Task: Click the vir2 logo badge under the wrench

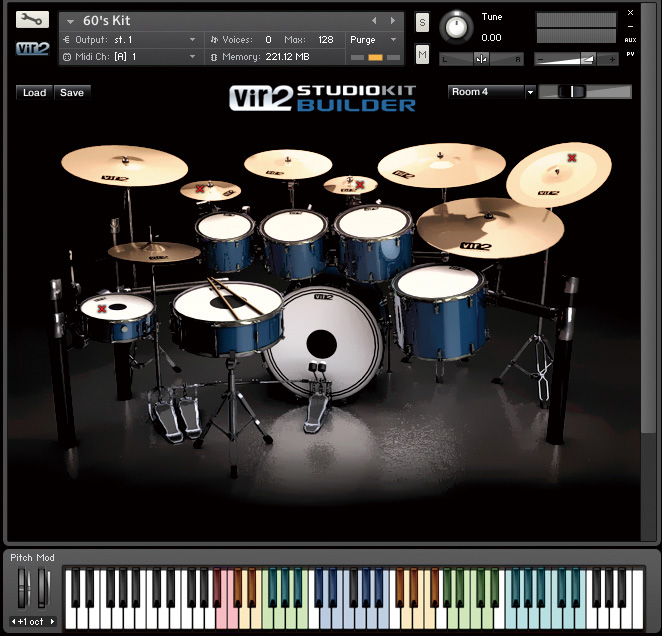Action: click(33, 49)
